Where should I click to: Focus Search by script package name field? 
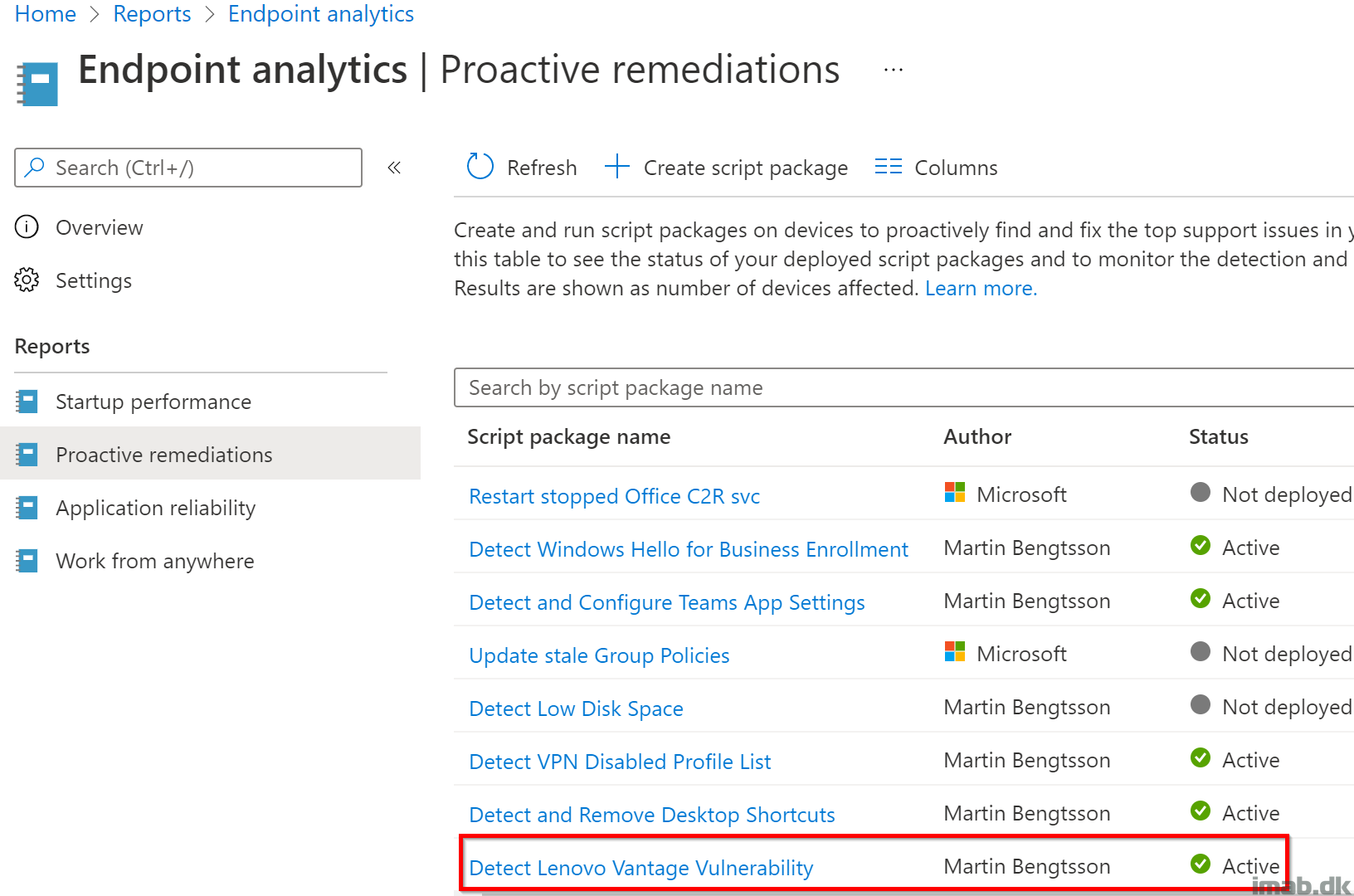coord(903,387)
